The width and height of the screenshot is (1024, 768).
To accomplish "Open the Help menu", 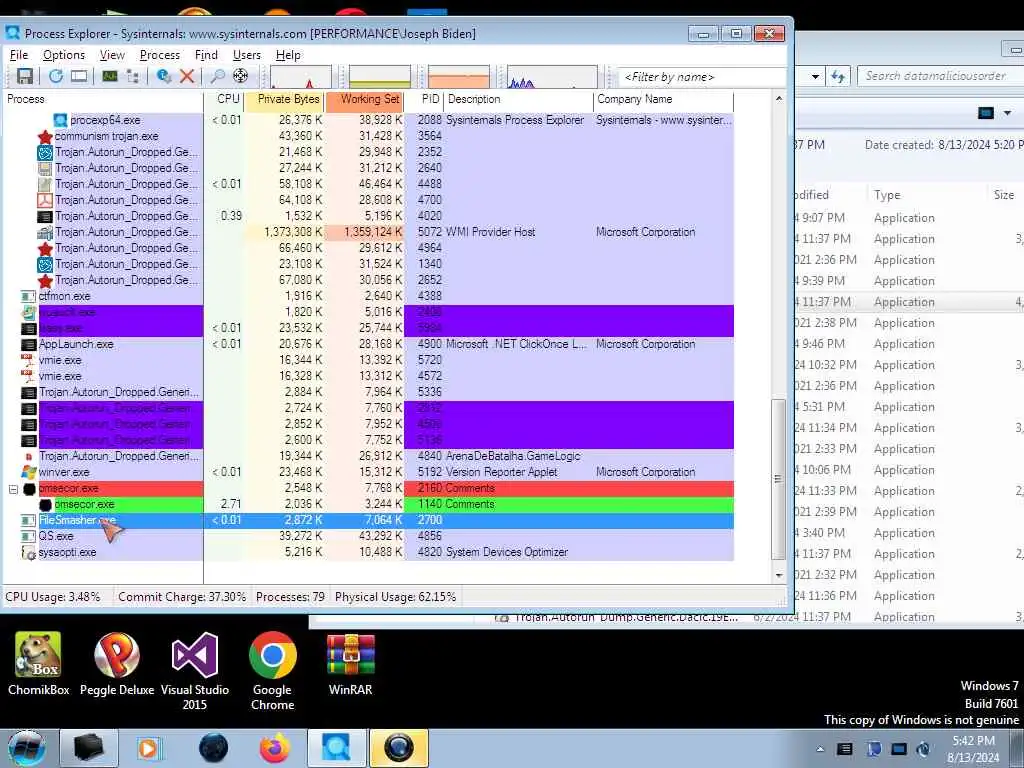I will point(288,55).
